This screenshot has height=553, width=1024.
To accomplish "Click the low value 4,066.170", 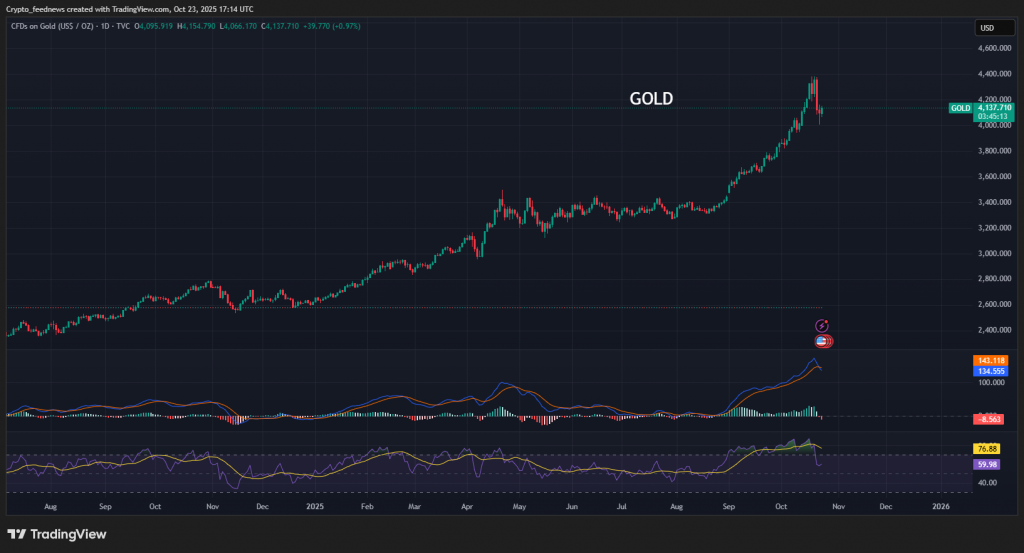I will pos(238,26).
